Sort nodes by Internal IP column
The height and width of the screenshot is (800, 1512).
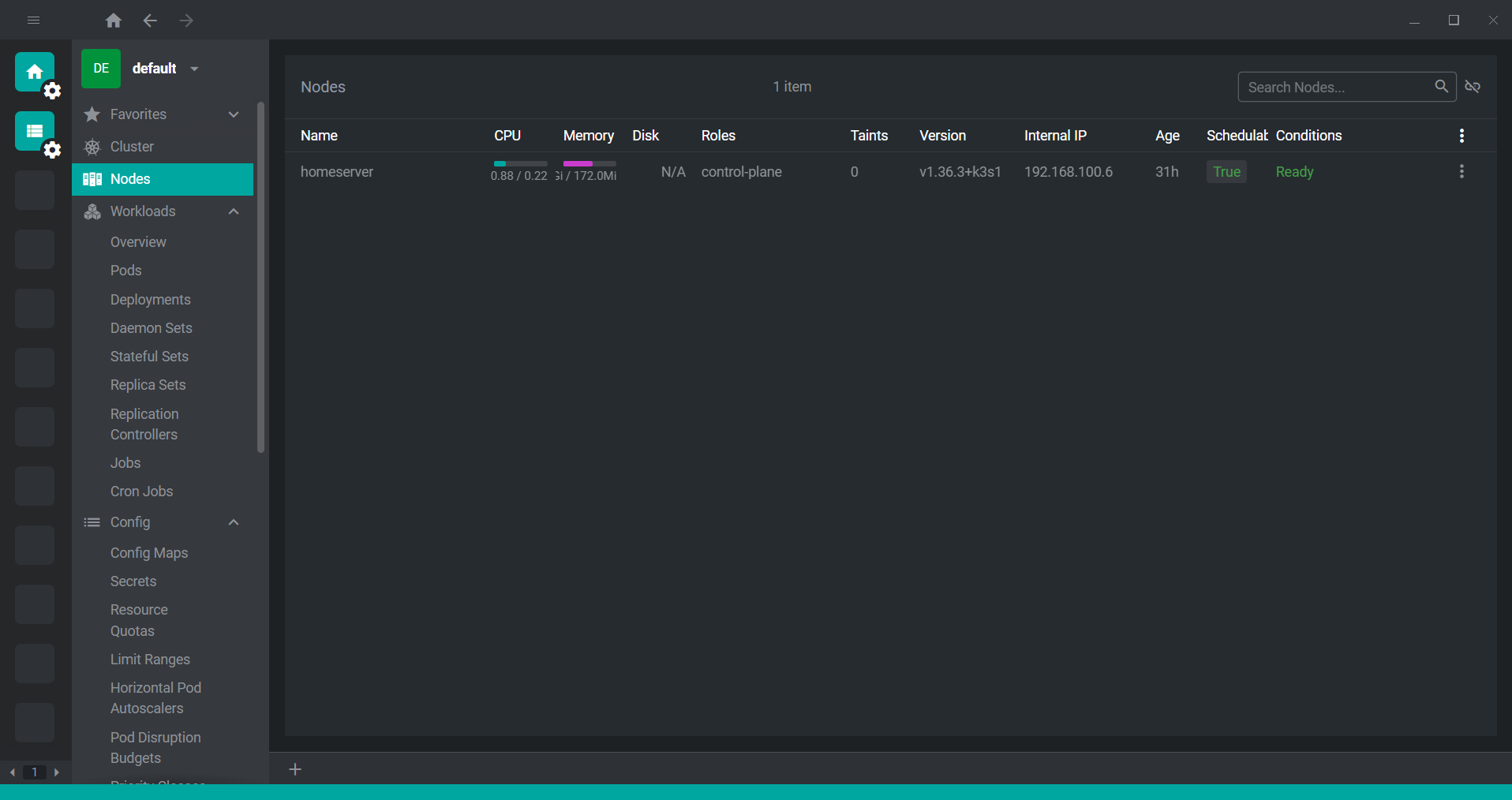click(1055, 136)
